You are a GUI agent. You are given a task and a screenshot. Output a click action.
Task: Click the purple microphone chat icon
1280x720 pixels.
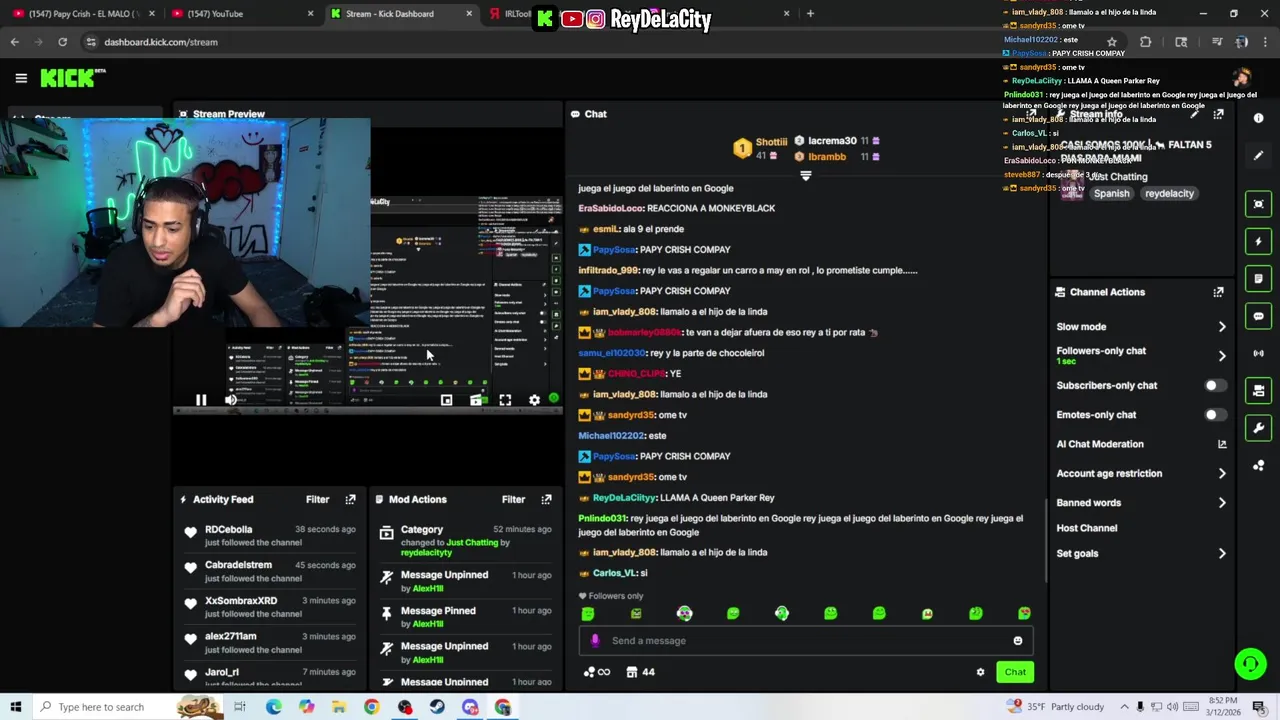pos(595,641)
